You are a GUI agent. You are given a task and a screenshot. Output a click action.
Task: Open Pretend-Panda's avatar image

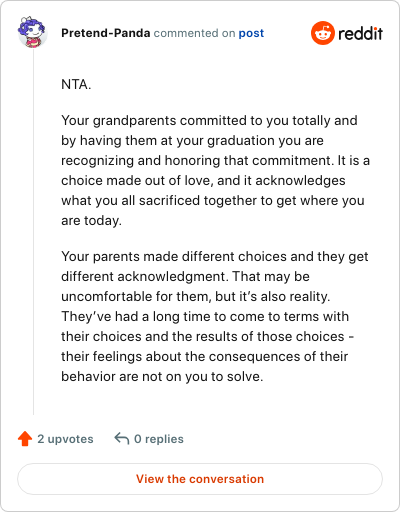pos(32,32)
